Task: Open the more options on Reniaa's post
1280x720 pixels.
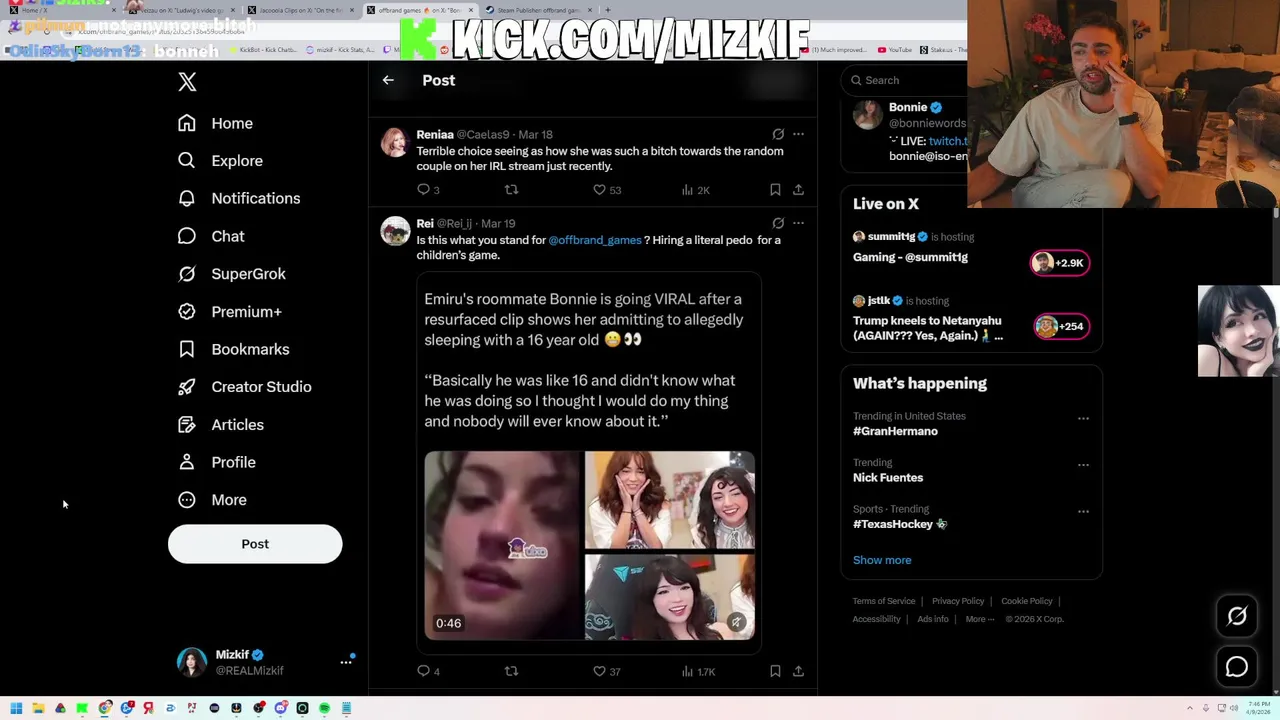Action: pos(798,134)
